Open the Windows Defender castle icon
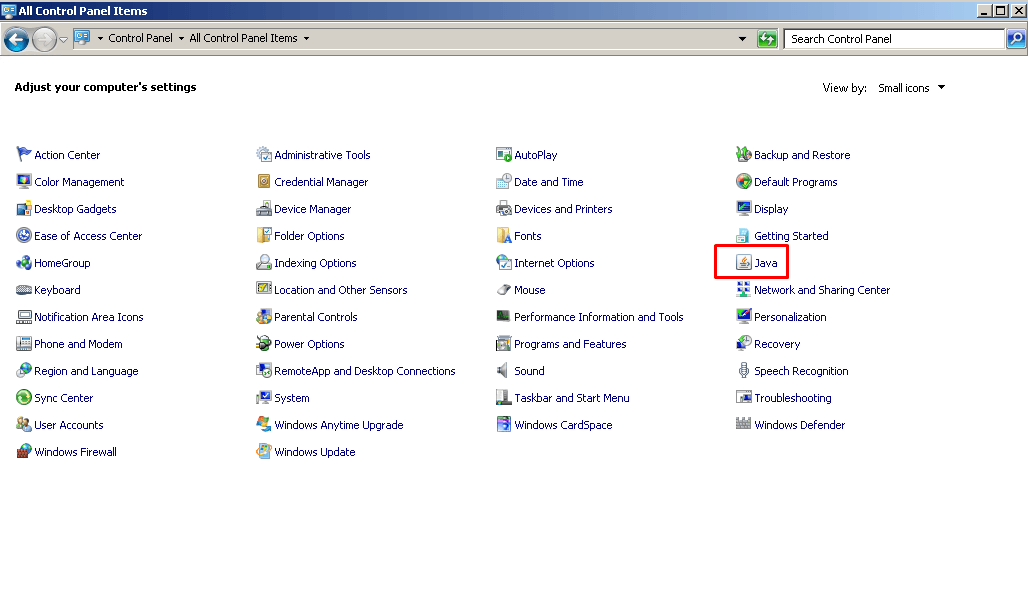This screenshot has height=591, width=1028. 743,424
